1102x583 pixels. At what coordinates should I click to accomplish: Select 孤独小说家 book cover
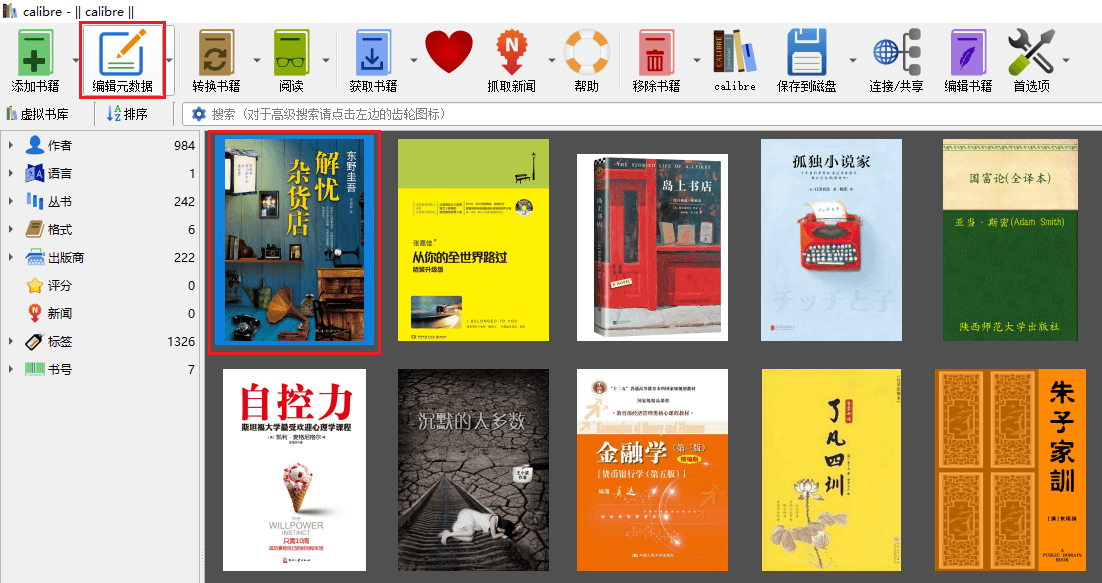click(x=831, y=240)
